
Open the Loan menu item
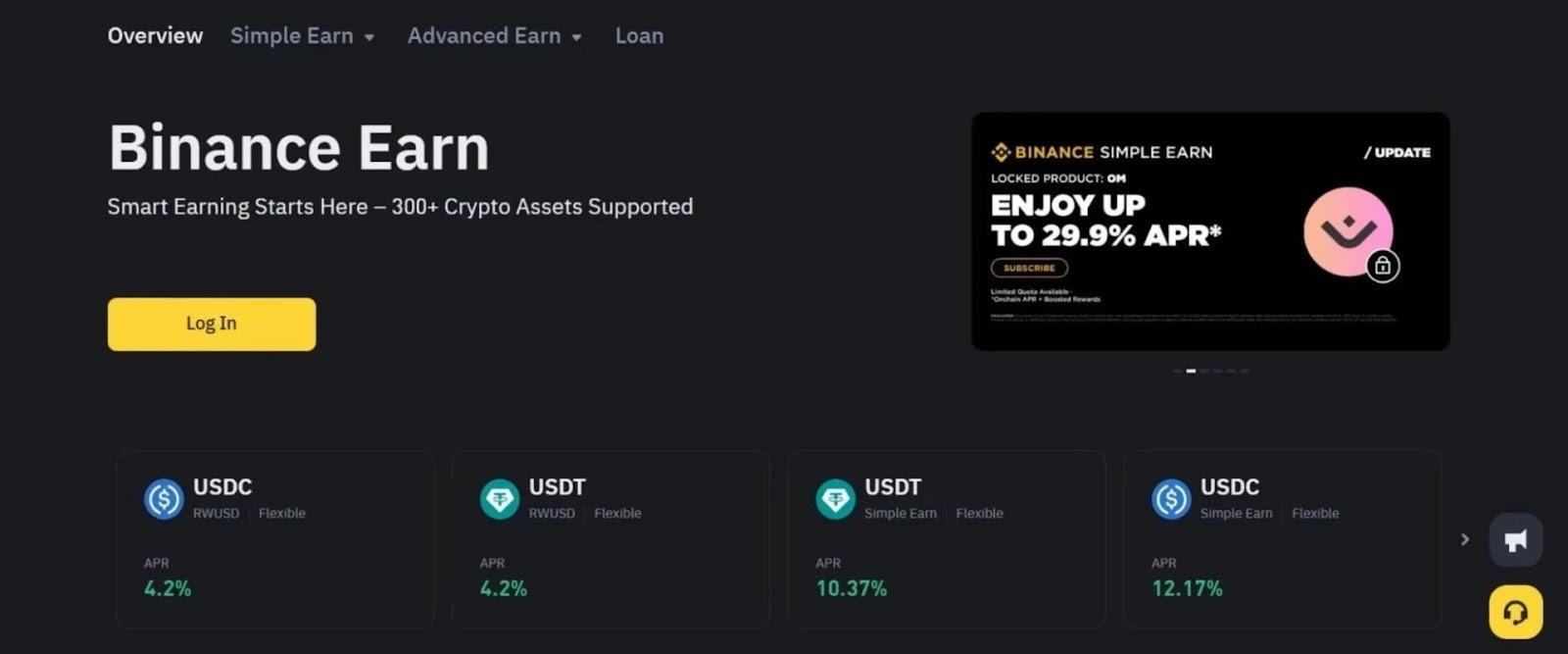pos(639,35)
